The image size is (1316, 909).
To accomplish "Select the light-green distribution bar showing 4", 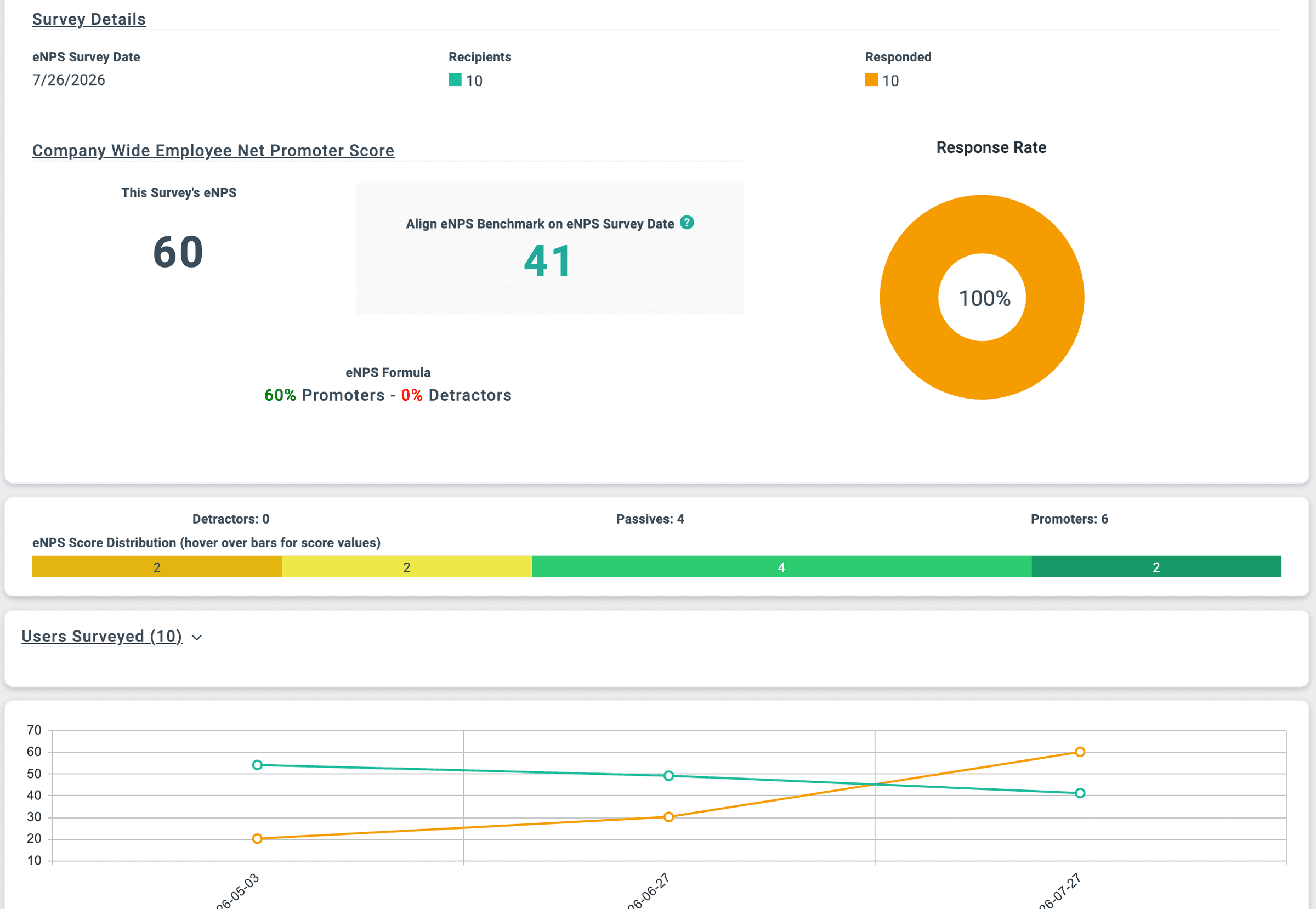I will tap(781, 567).
